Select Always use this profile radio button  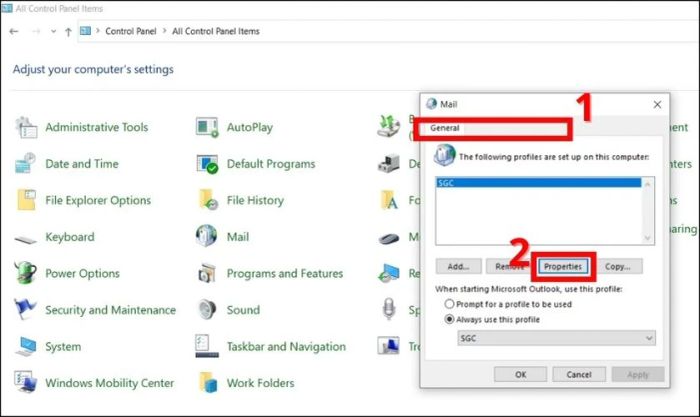coord(449,319)
